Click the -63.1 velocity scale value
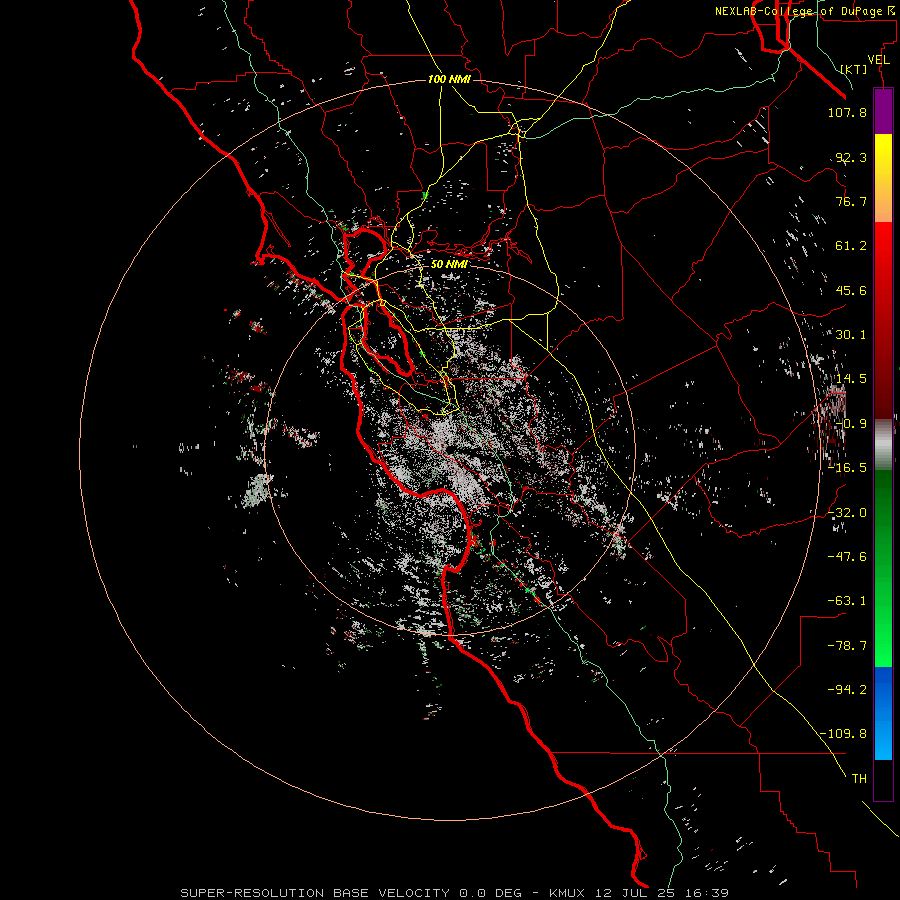Screen dimensions: 900x900 pos(847,601)
